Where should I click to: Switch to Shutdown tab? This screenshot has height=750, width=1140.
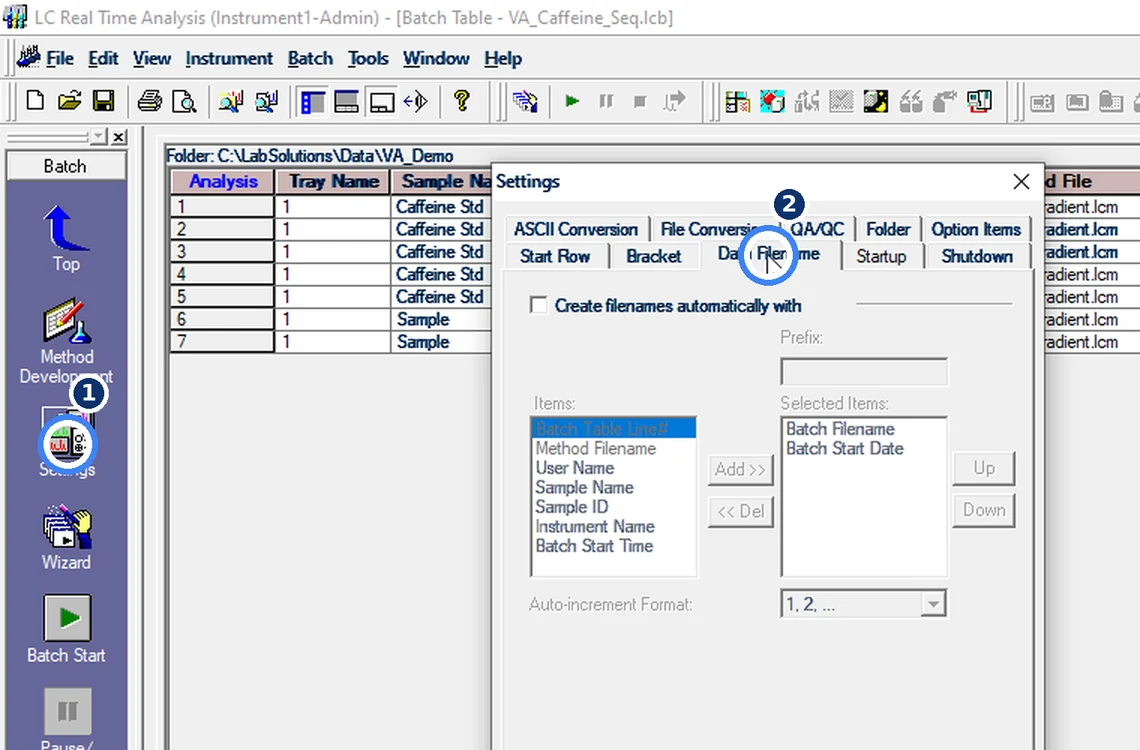pos(976,256)
